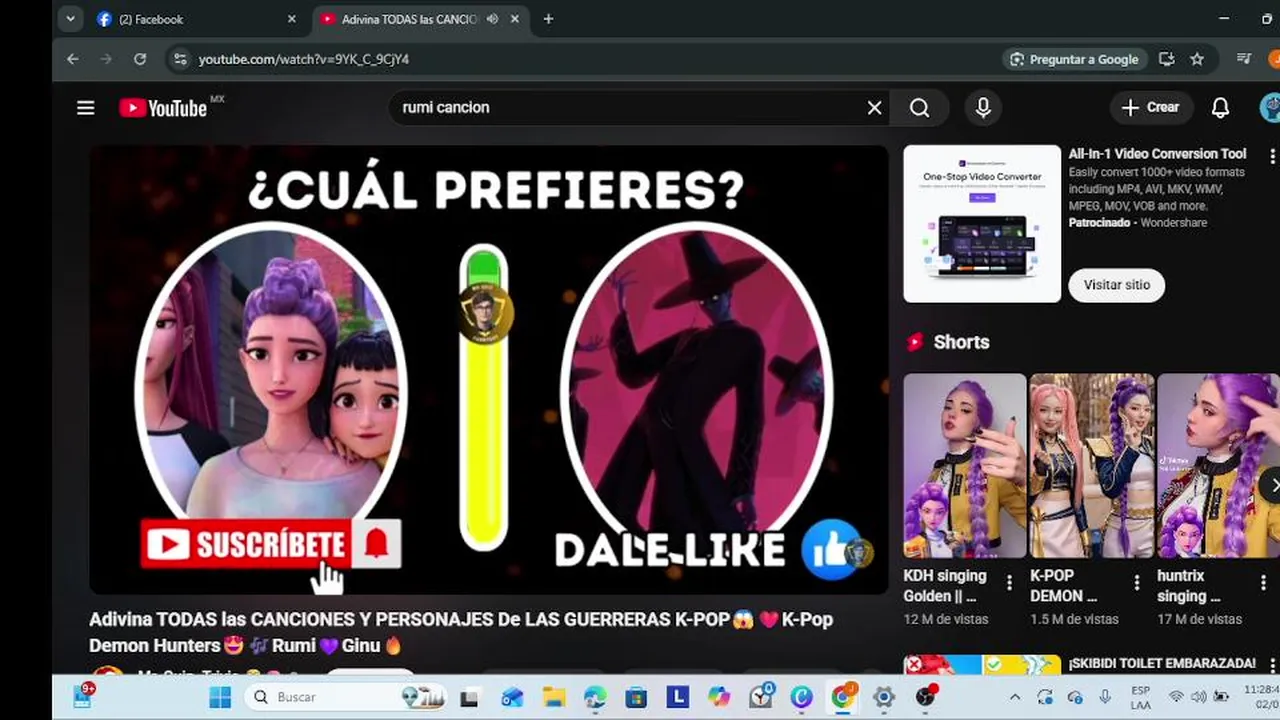Open the All-In-1 Video Conversion Tool ad title
1280x720 pixels.
(1157, 154)
